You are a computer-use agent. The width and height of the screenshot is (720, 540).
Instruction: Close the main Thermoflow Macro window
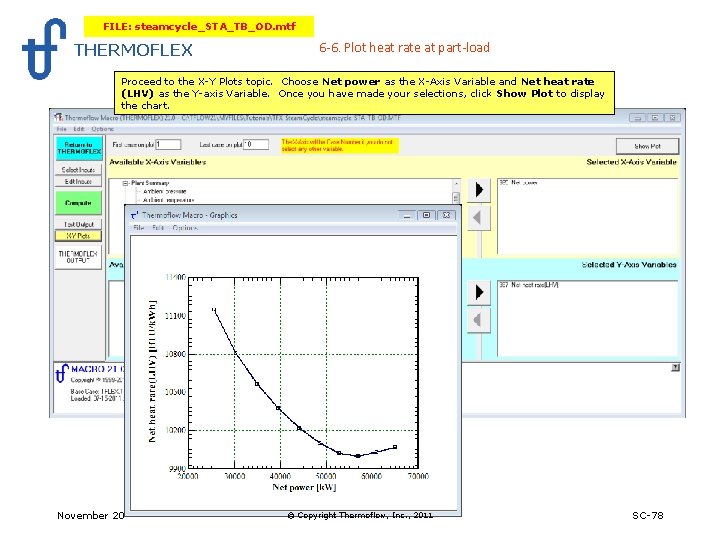pyautogui.click(x=672, y=118)
